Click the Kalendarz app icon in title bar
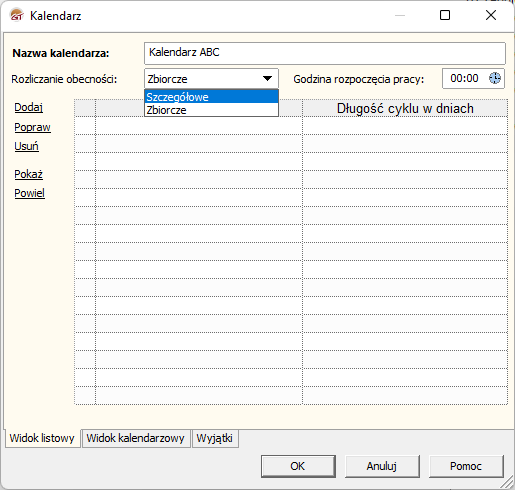 pyautogui.click(x=17, y=15)
